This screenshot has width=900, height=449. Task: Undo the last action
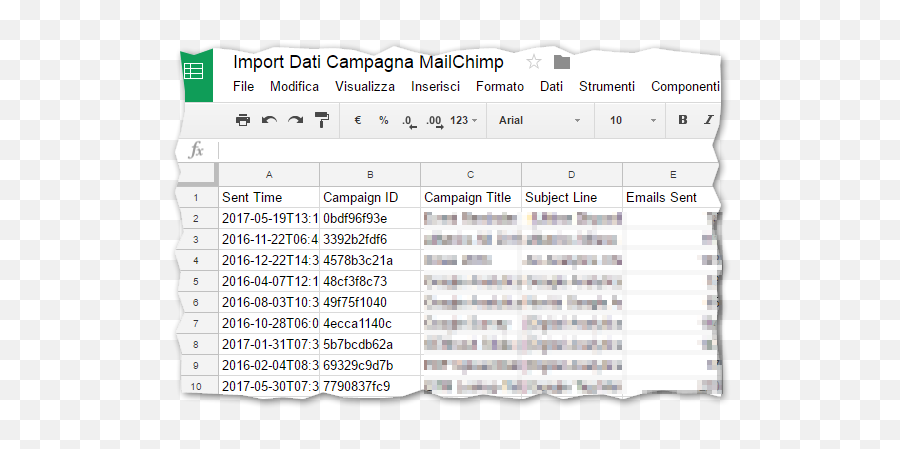269,120
